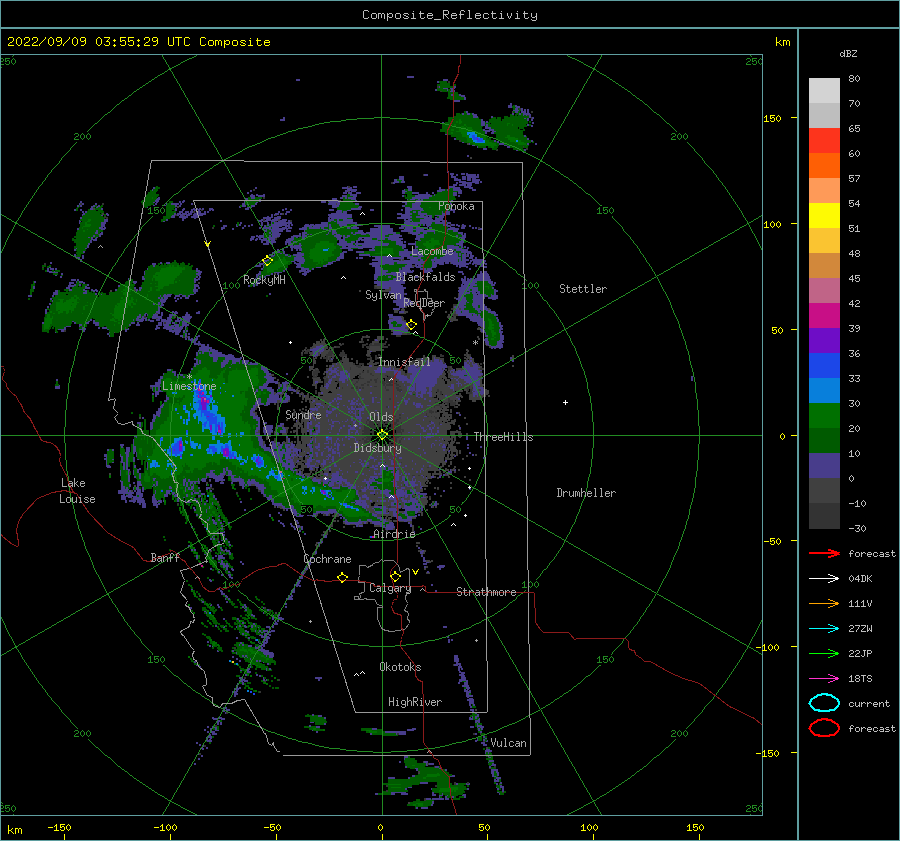Click the Didsbury town label

377,448
